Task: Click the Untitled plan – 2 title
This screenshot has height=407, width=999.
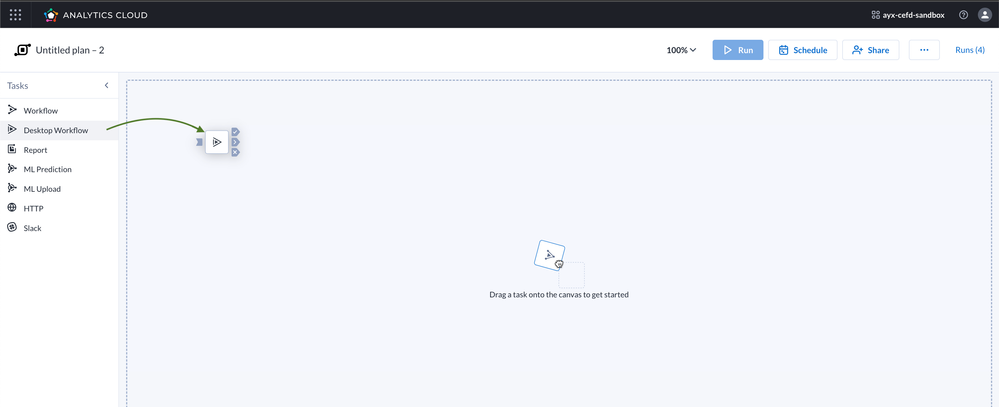Action: (x=70, y=50)
